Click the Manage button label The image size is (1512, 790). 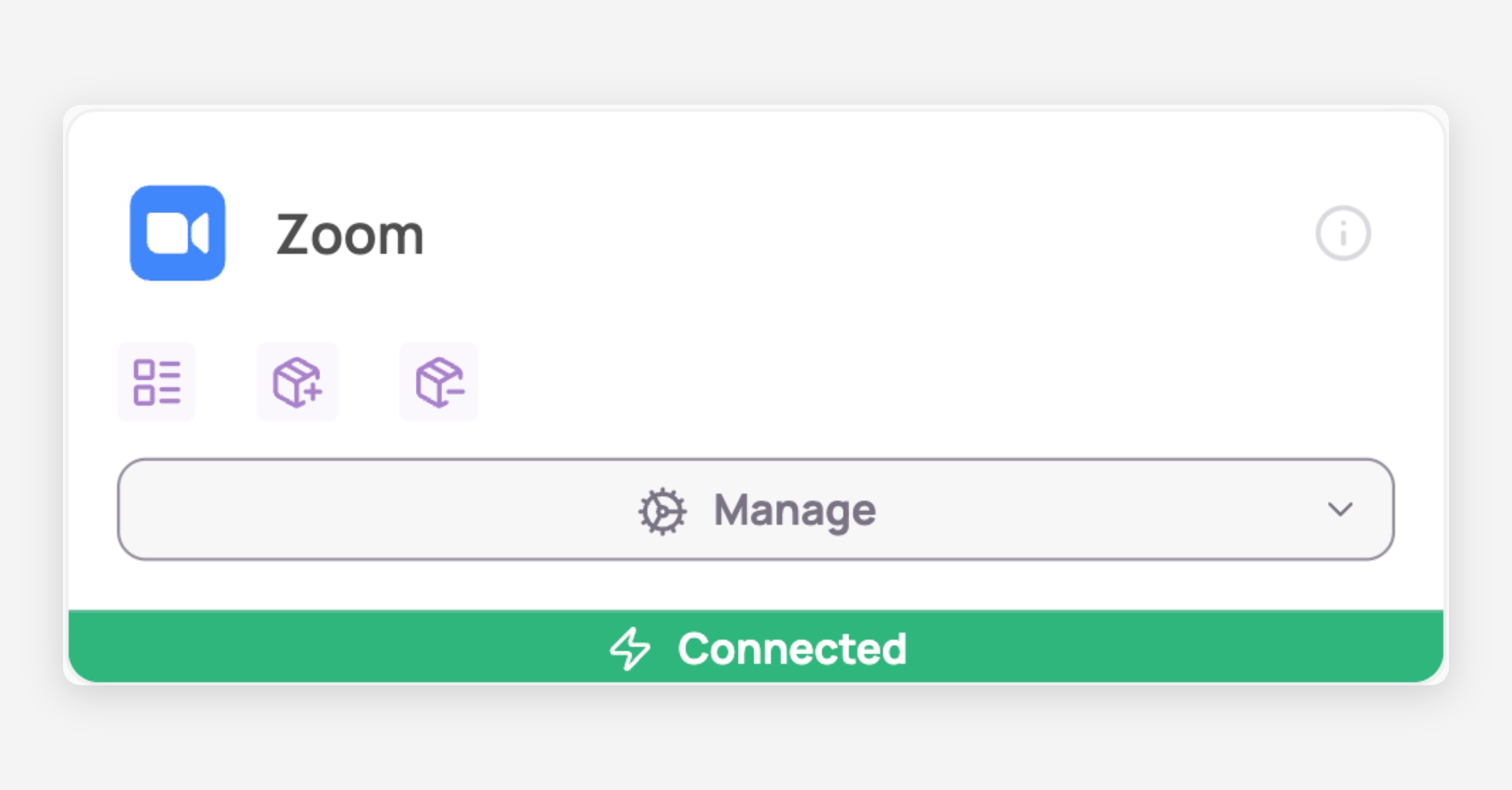click(794, 510)
